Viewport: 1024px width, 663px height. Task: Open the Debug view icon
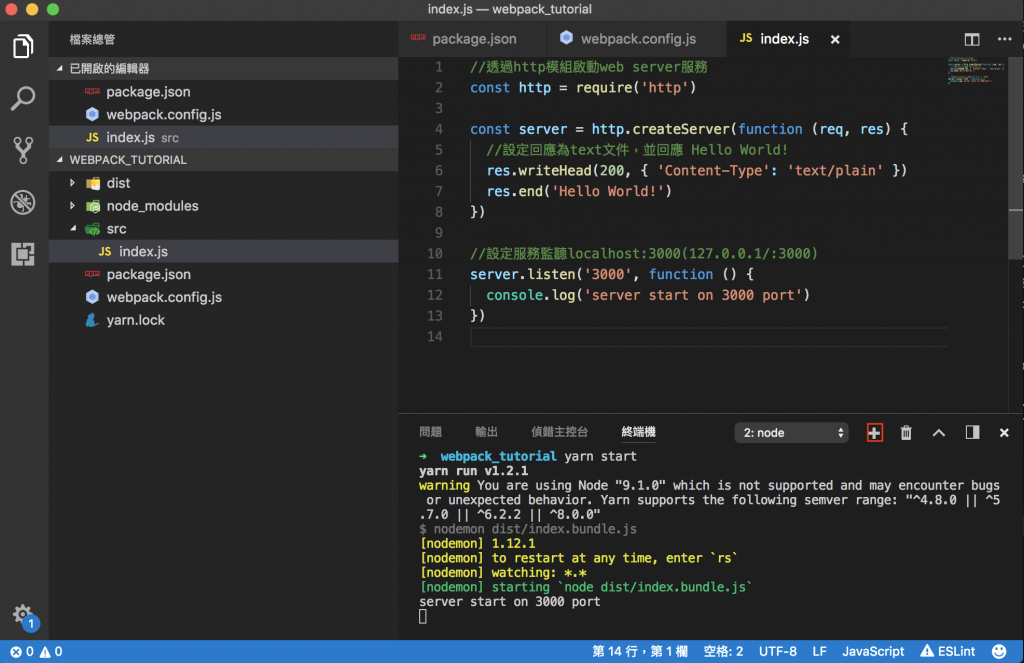[22, 202]
